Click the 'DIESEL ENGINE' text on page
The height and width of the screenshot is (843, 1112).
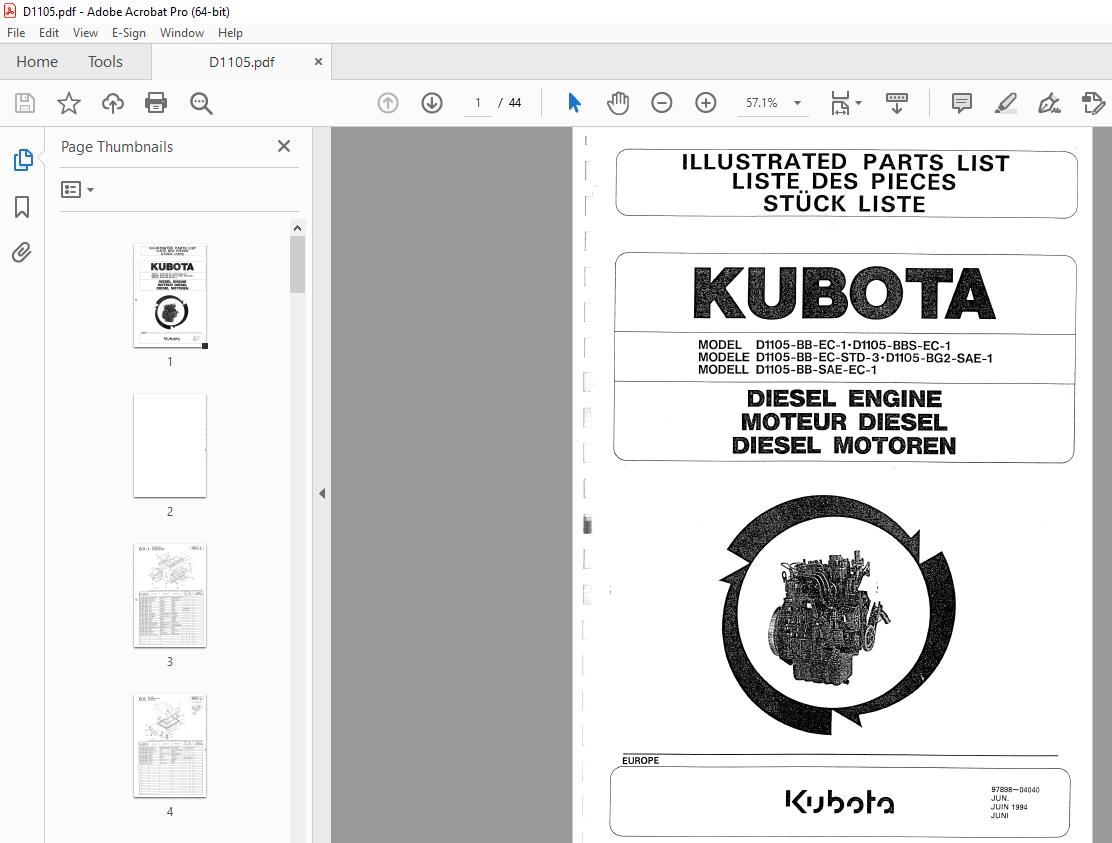click(x=845, y=398)
